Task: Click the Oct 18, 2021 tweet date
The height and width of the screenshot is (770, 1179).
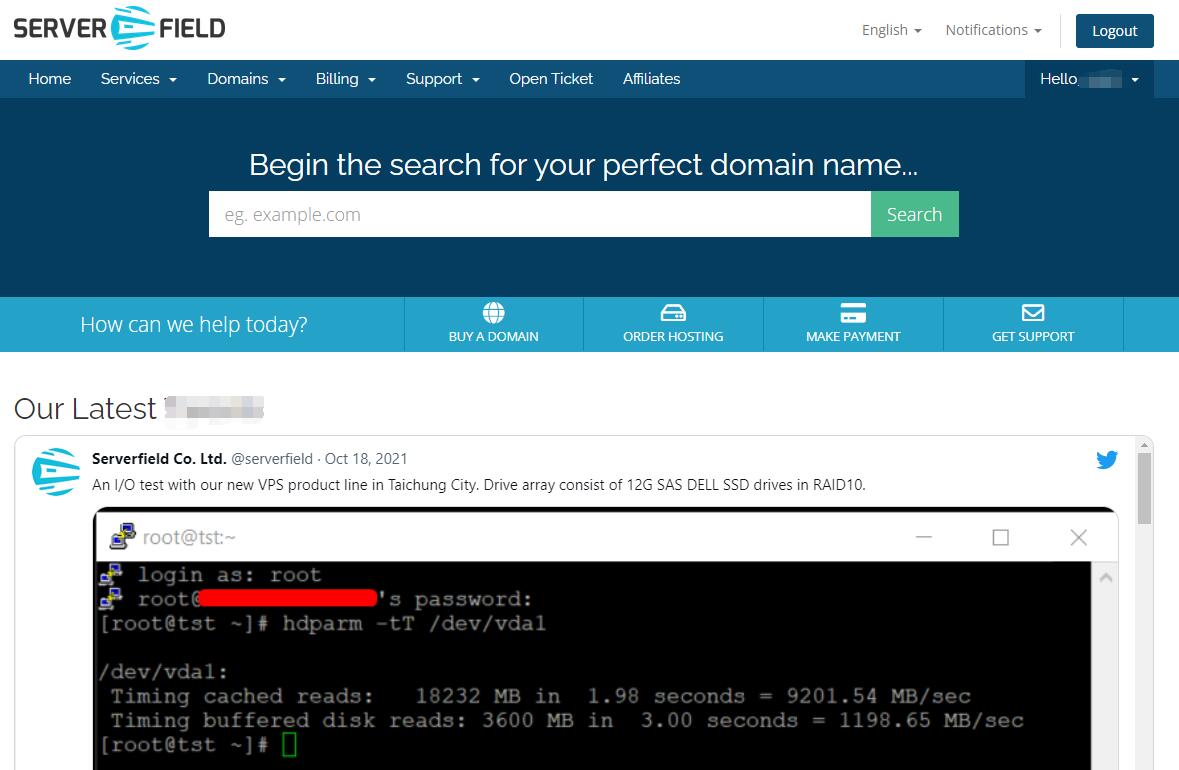Action: 365,459
